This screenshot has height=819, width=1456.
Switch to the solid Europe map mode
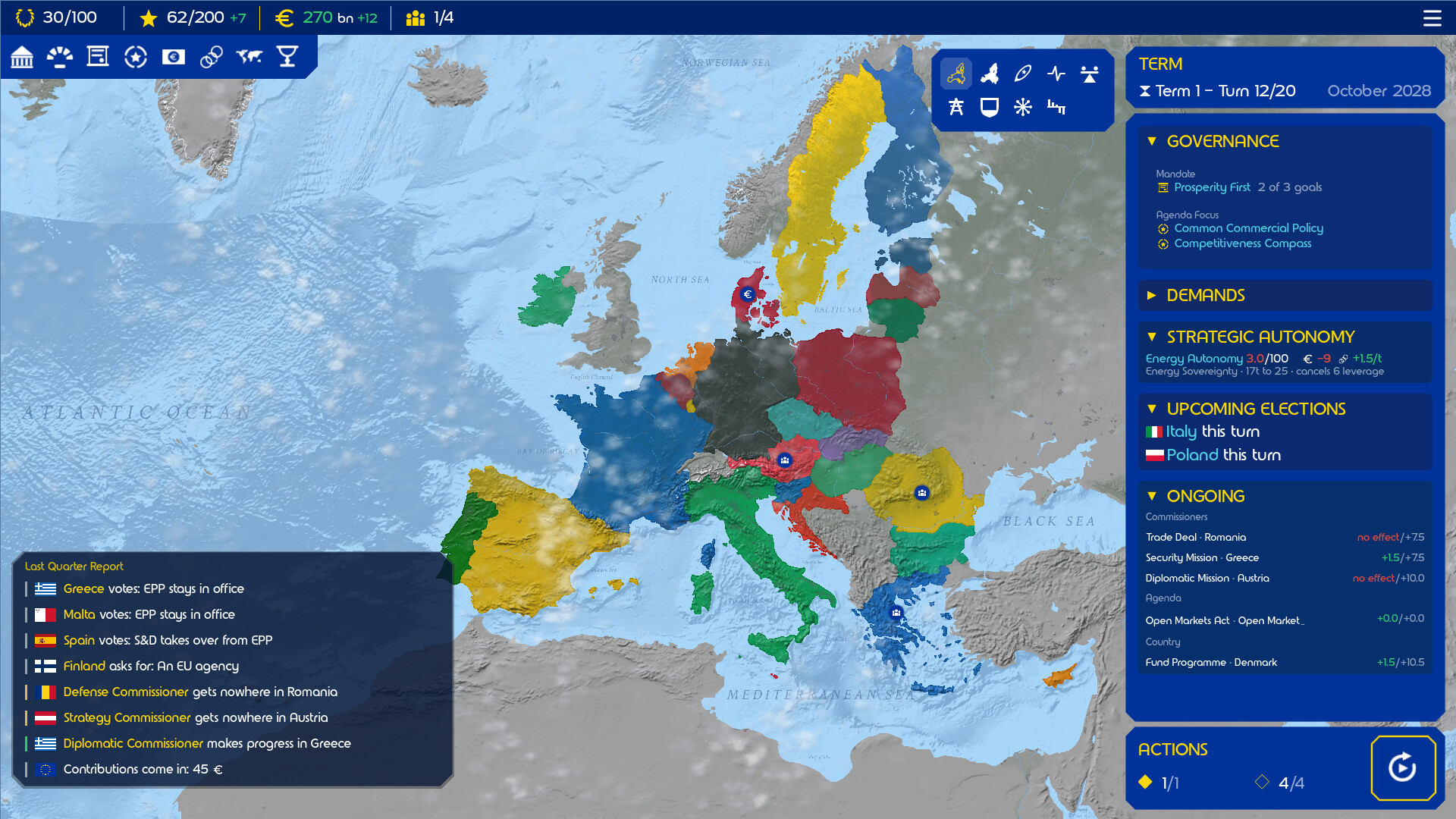pyautogui.click(x=990, y=74)
